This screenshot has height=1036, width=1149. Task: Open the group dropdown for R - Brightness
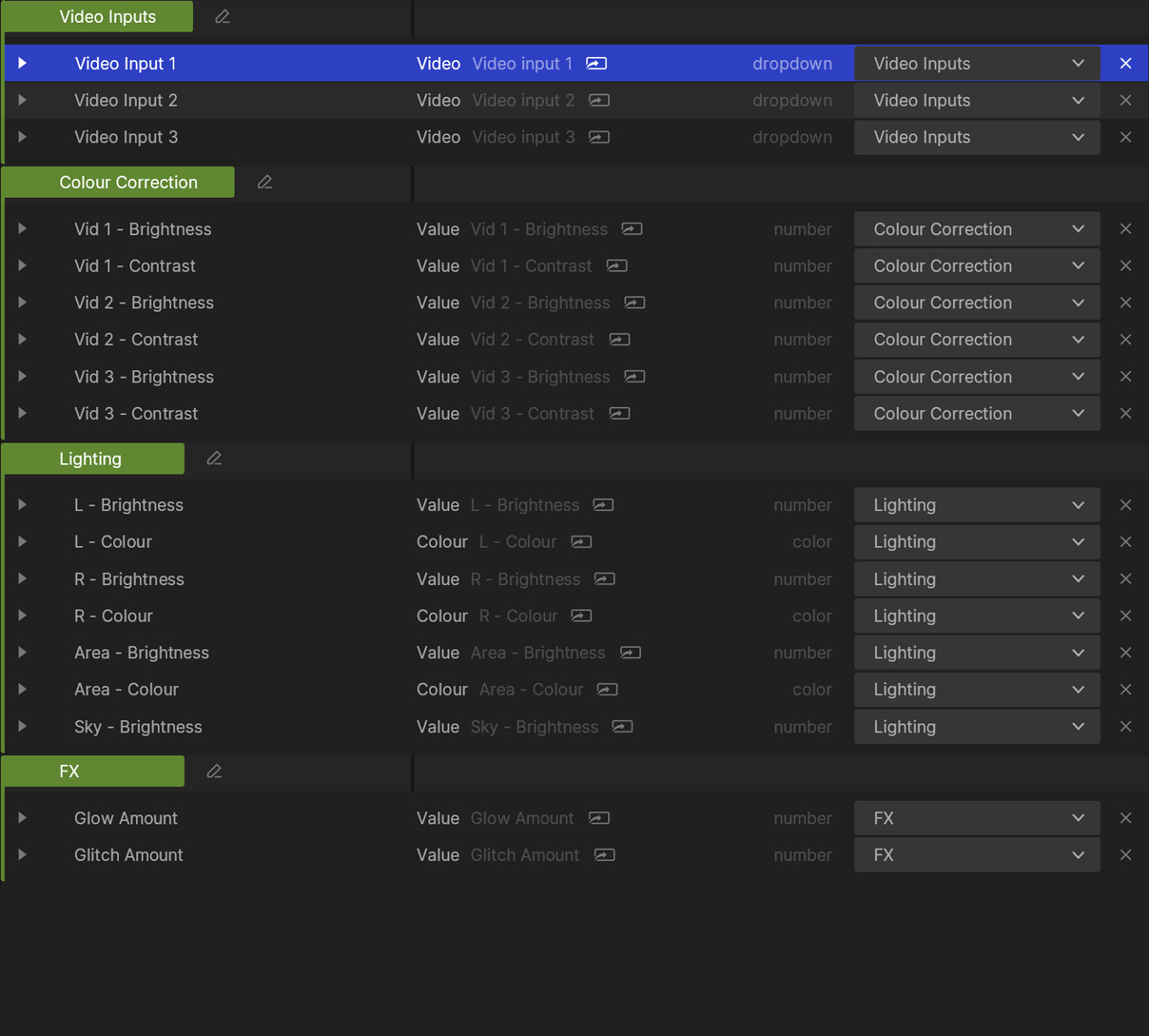click(977, 579)
